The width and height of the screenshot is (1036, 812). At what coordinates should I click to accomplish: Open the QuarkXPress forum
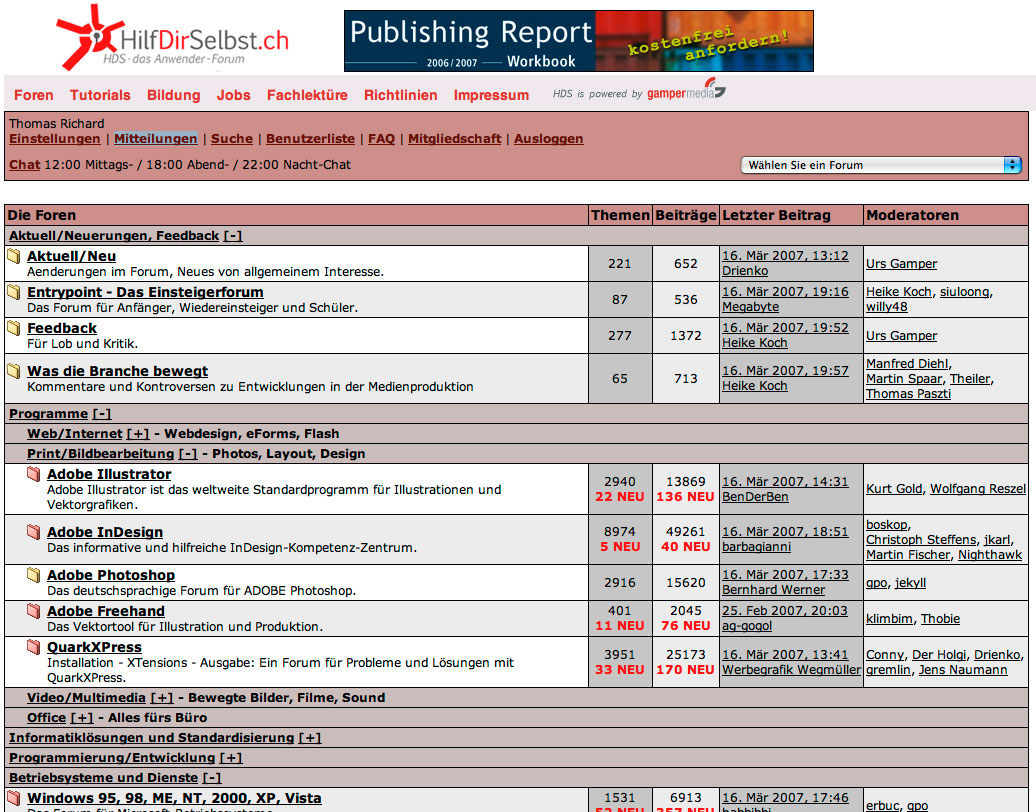coord(94,647)
